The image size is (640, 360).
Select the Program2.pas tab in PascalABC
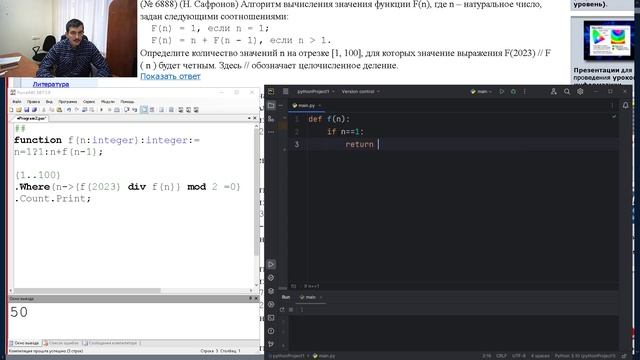tap(31, 118)
